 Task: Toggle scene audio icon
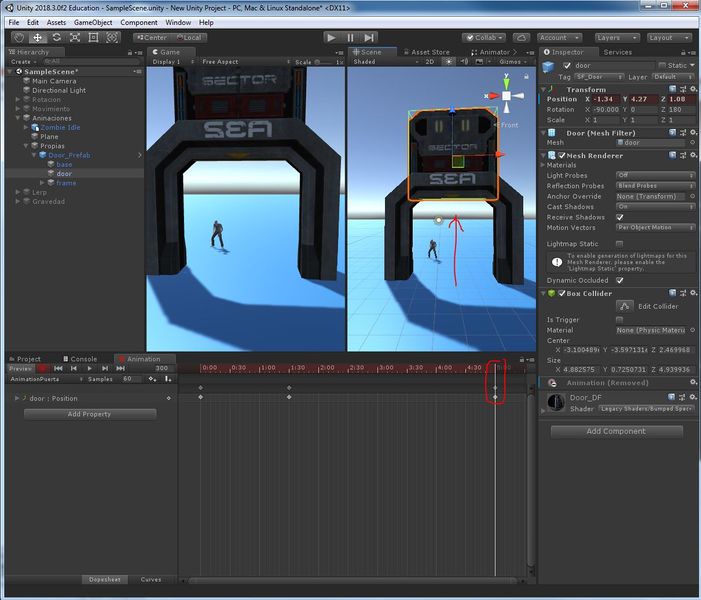coord(465,62)
